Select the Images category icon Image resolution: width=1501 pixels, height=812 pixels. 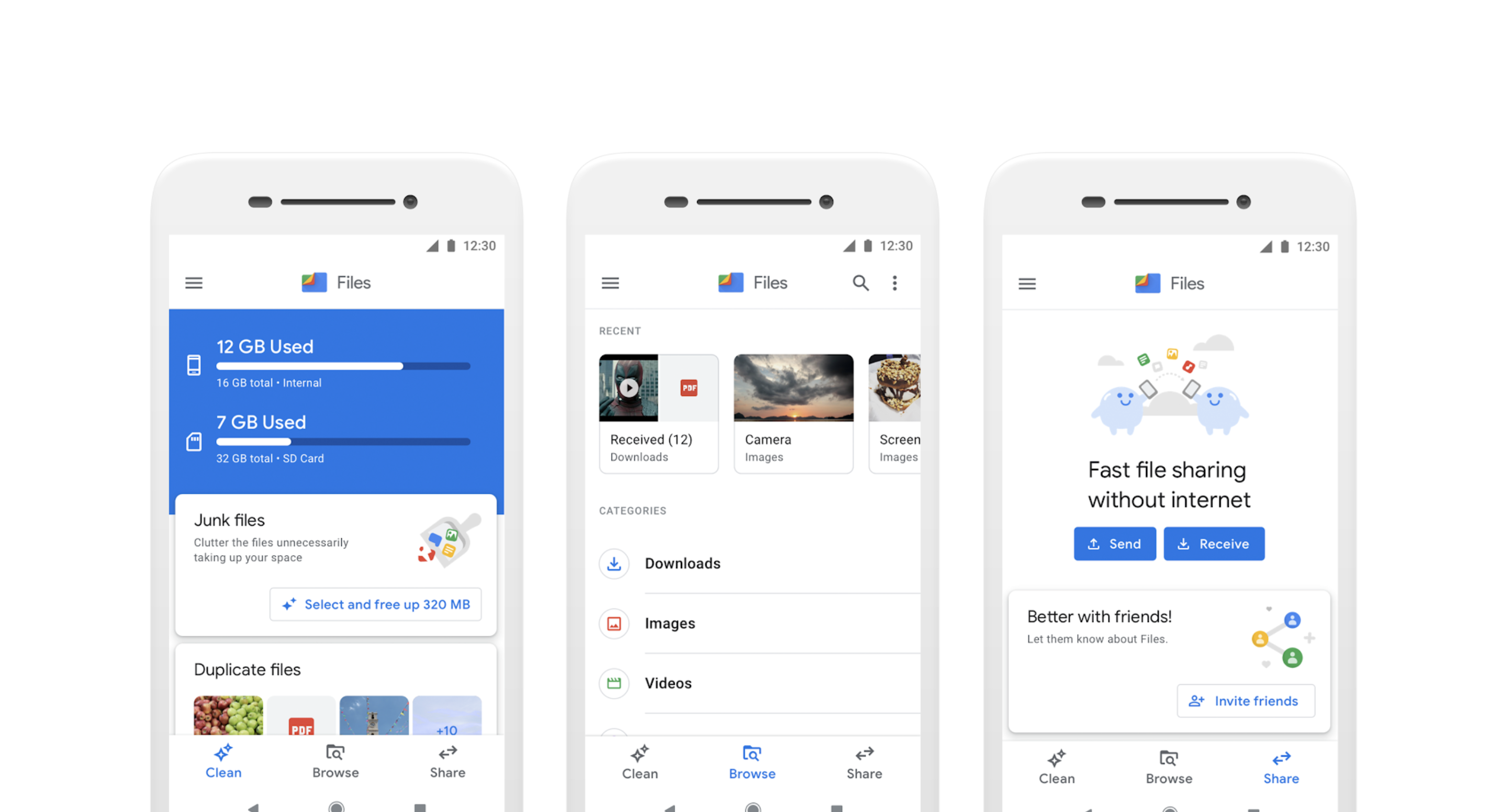click(613, 623)
